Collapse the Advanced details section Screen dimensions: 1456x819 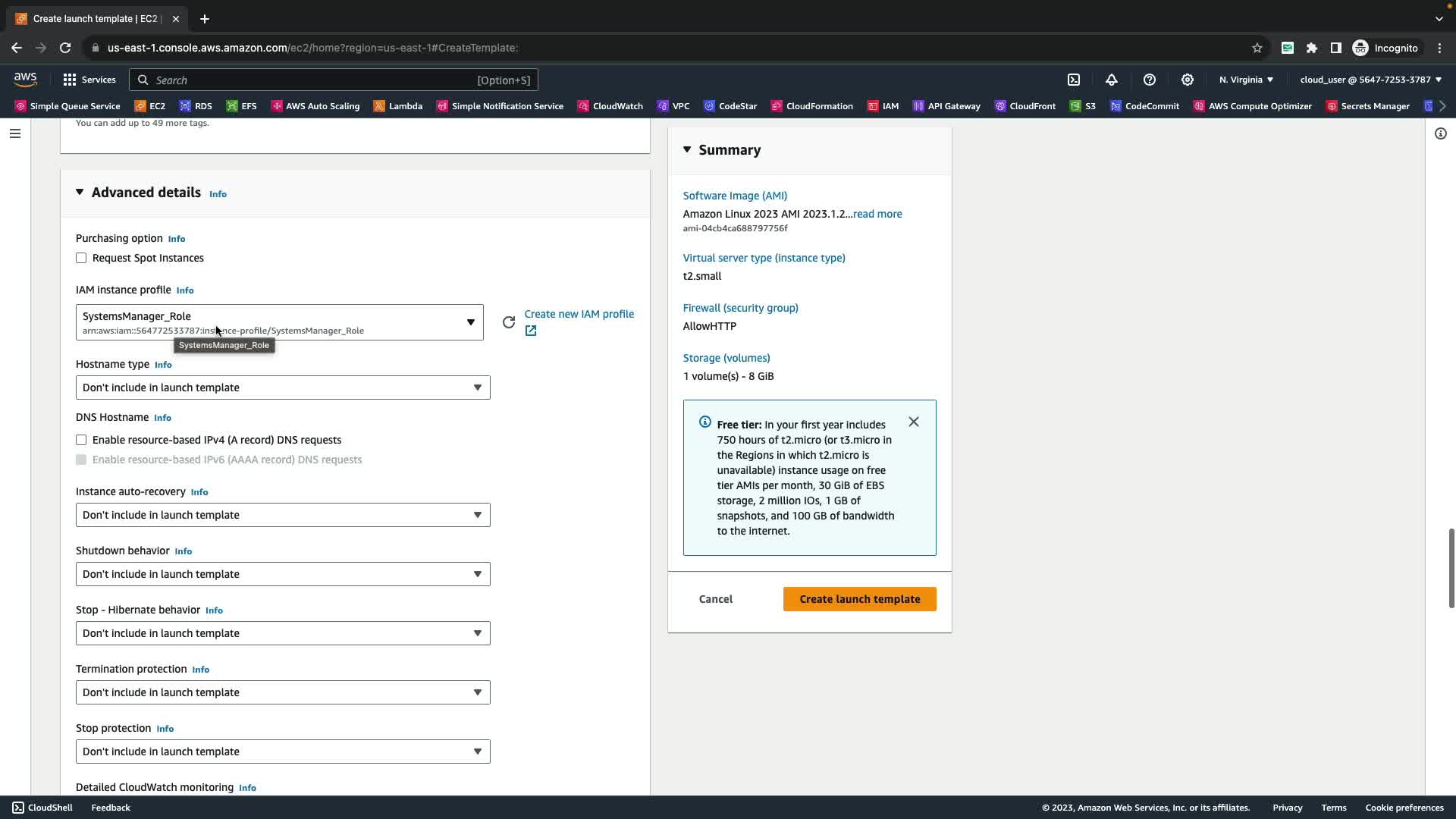tap(80, 193)
